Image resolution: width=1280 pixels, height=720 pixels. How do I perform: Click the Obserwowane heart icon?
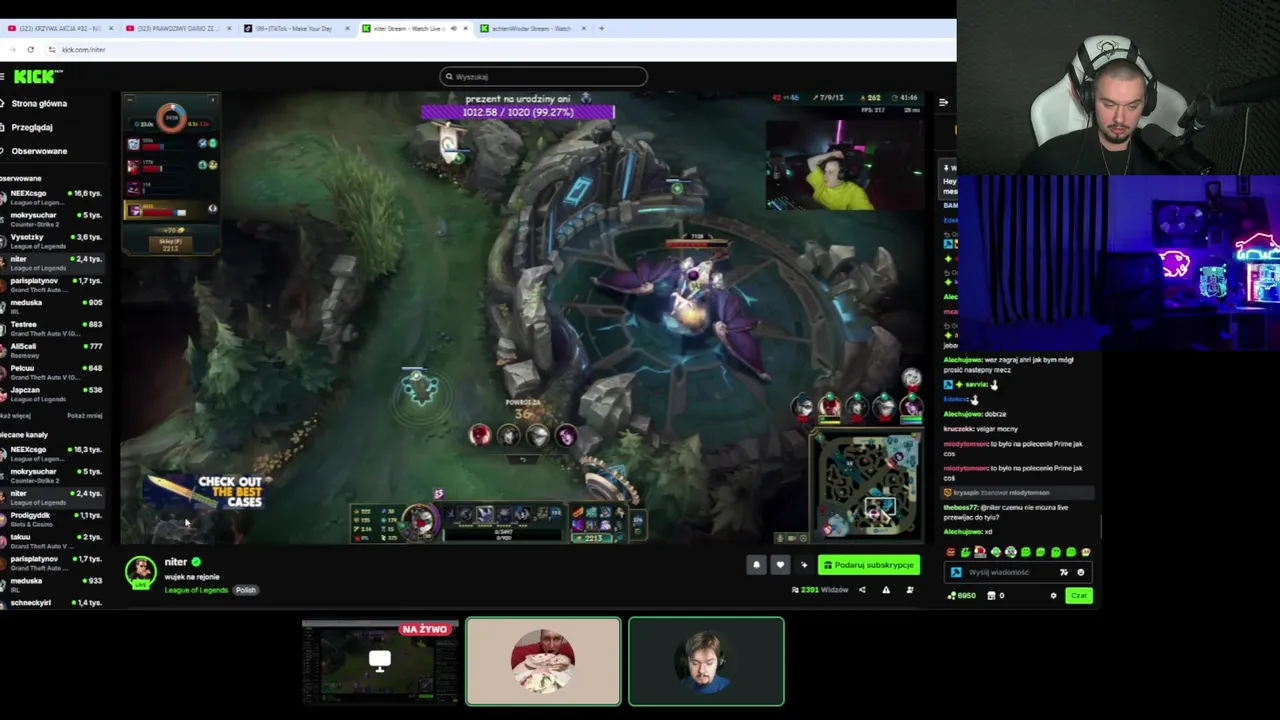click(3, 151)
